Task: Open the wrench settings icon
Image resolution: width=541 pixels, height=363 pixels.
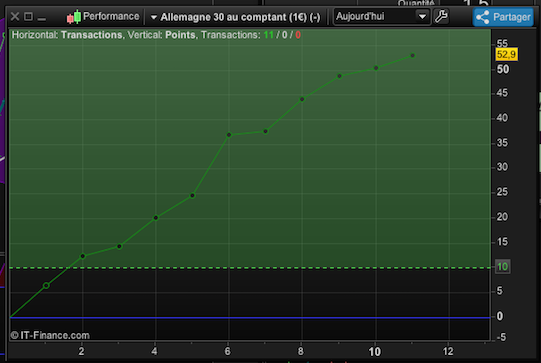Action: click(x=441, y=17)
